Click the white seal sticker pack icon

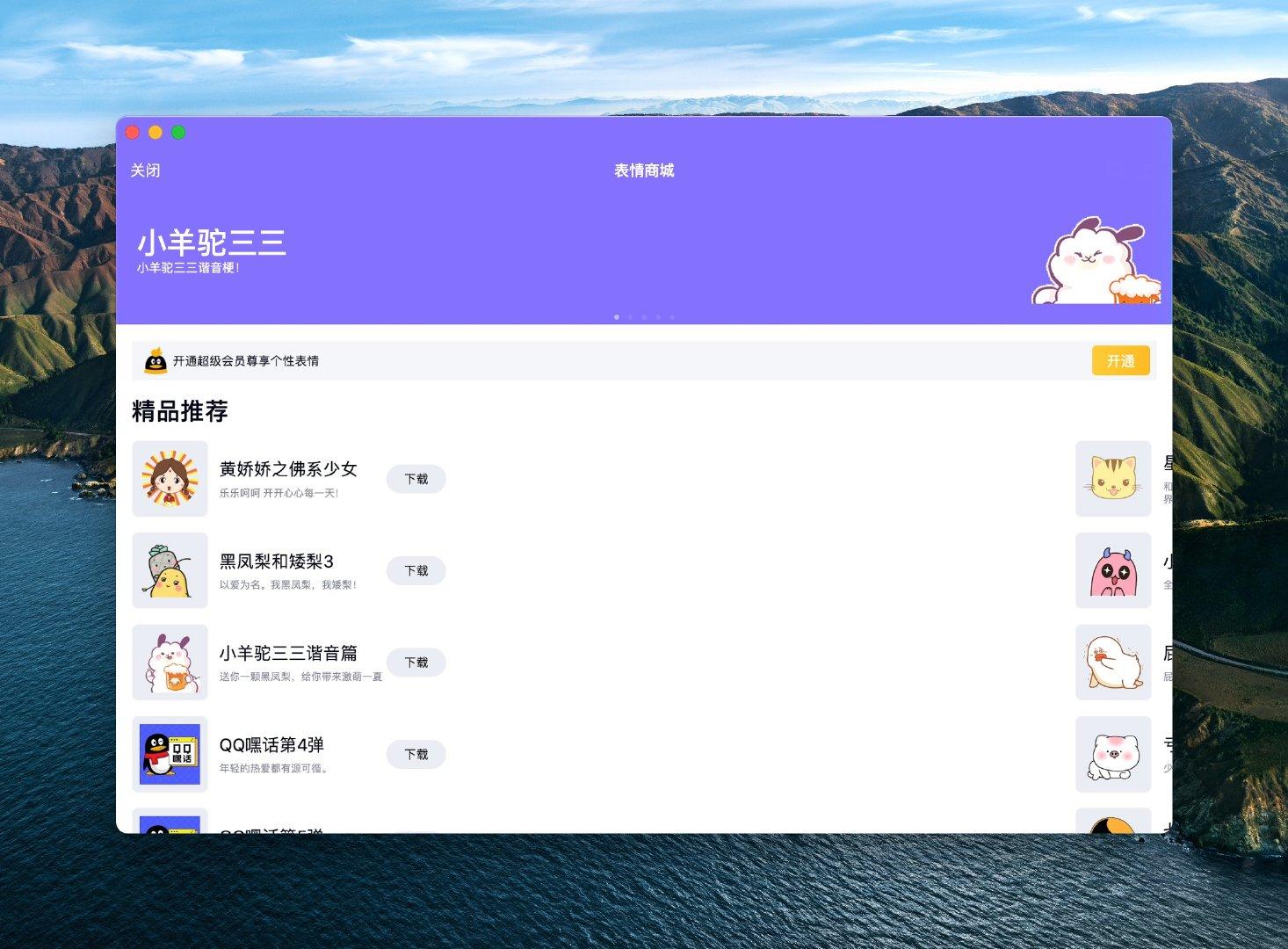coord(1113,662)
